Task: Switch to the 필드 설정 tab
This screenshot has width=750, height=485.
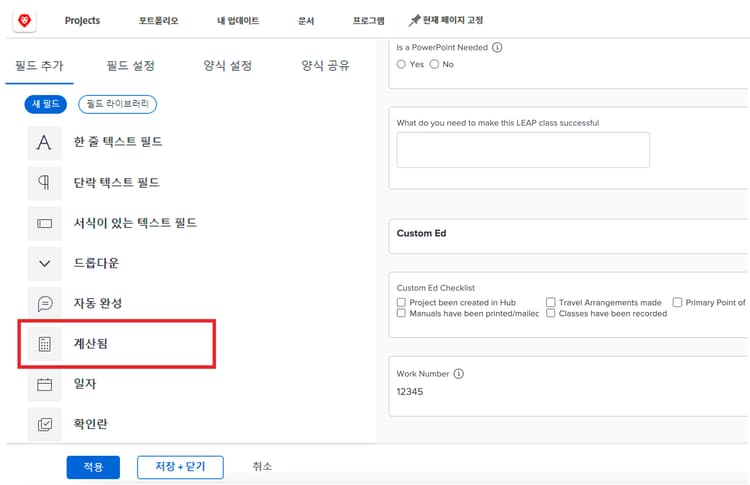Action: [131, 66]
